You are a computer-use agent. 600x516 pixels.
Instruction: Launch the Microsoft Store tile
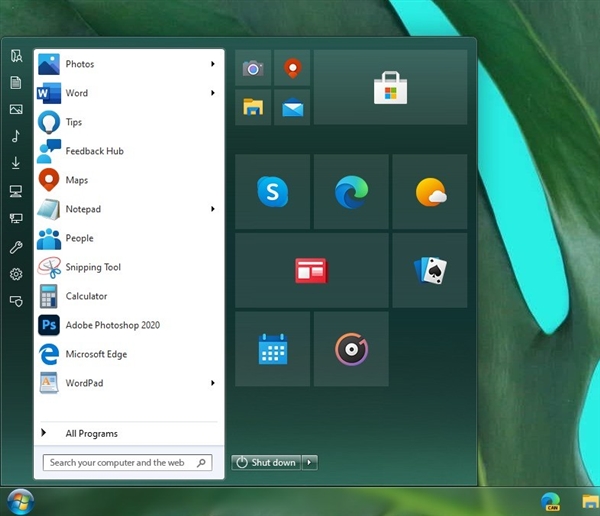click(x=390, y=87)
